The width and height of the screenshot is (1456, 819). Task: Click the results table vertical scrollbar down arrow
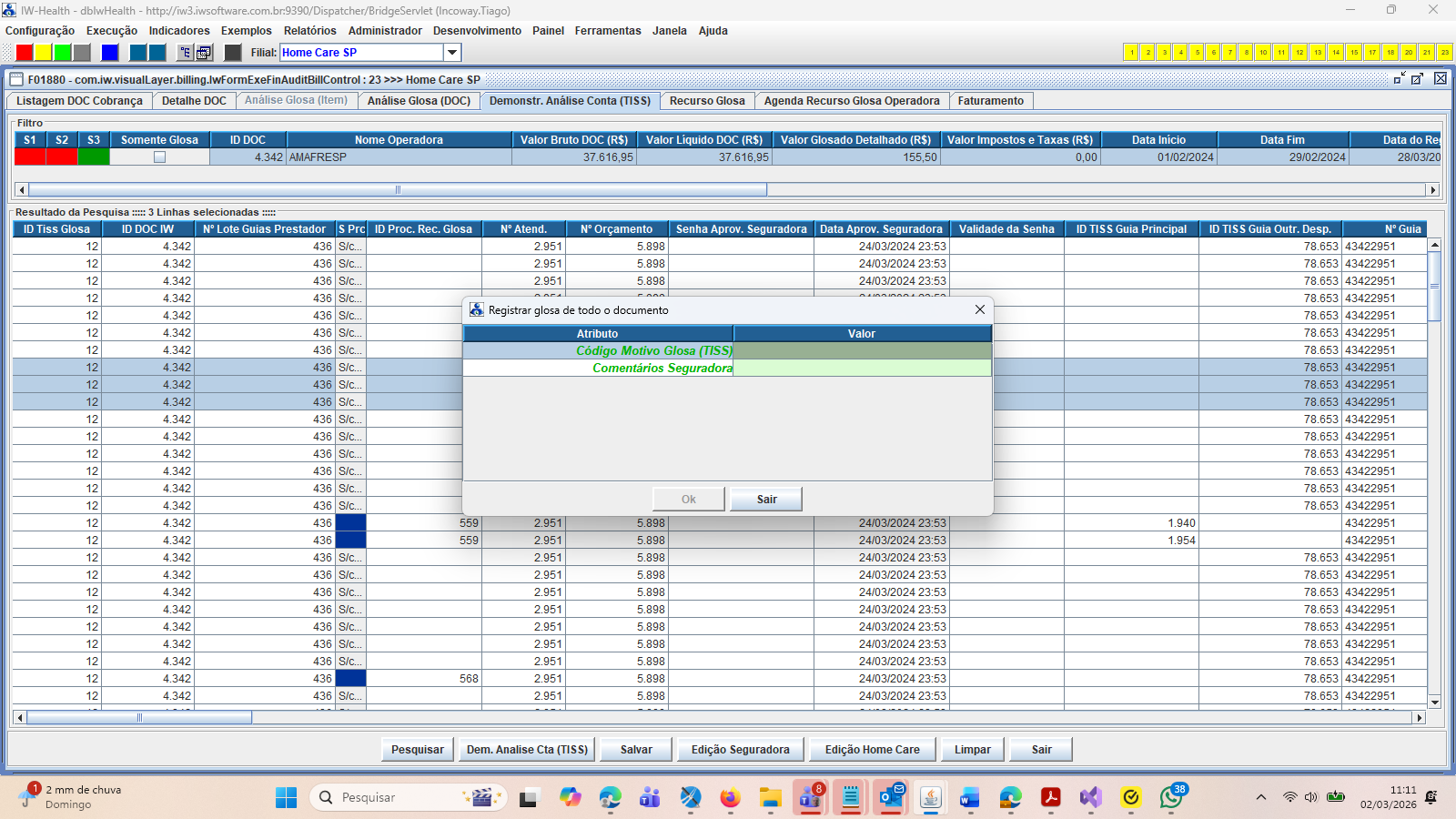point(1434,703)
